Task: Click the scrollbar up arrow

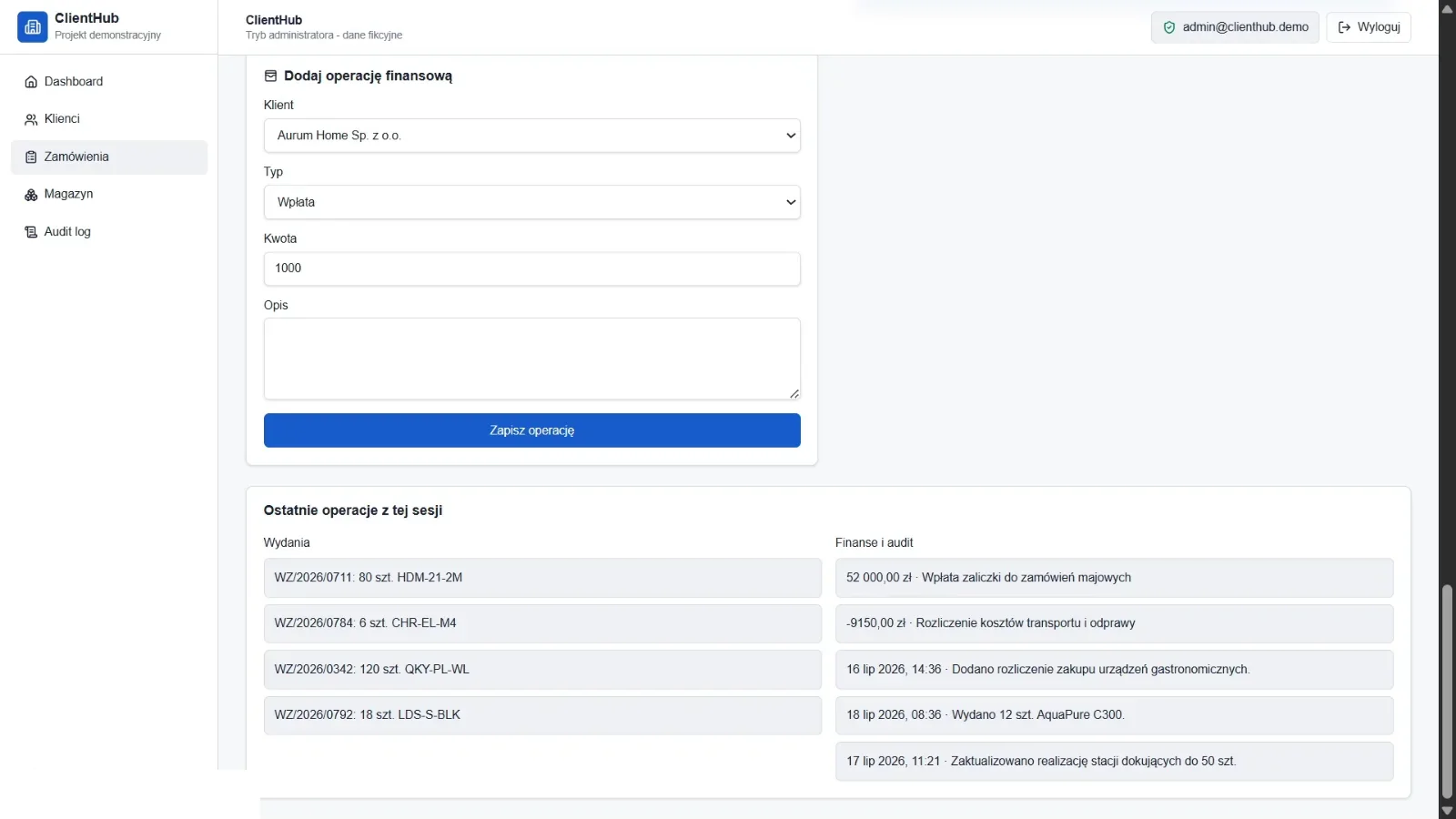Action: [1447, 8]
